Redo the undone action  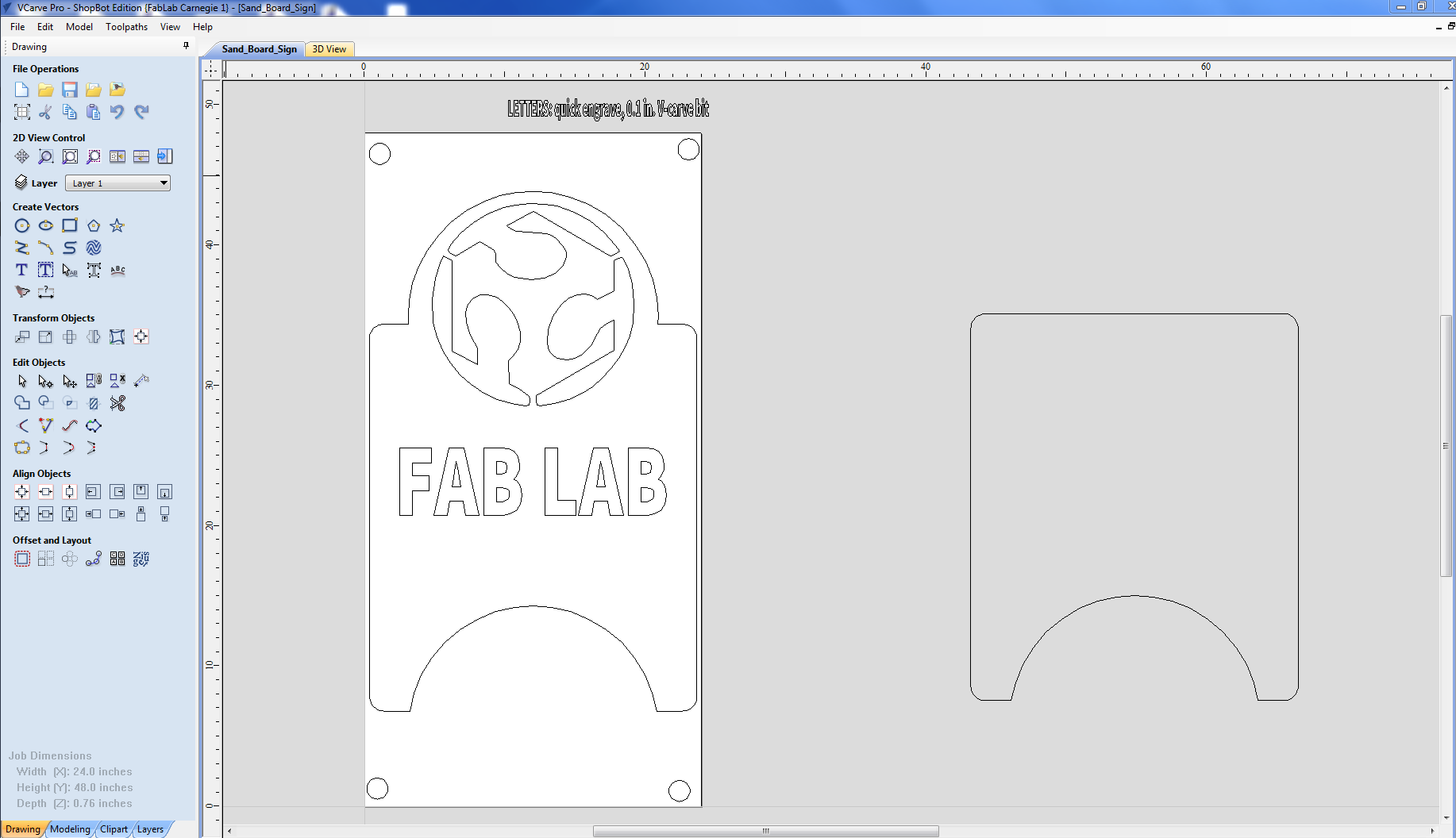(141, 112)
